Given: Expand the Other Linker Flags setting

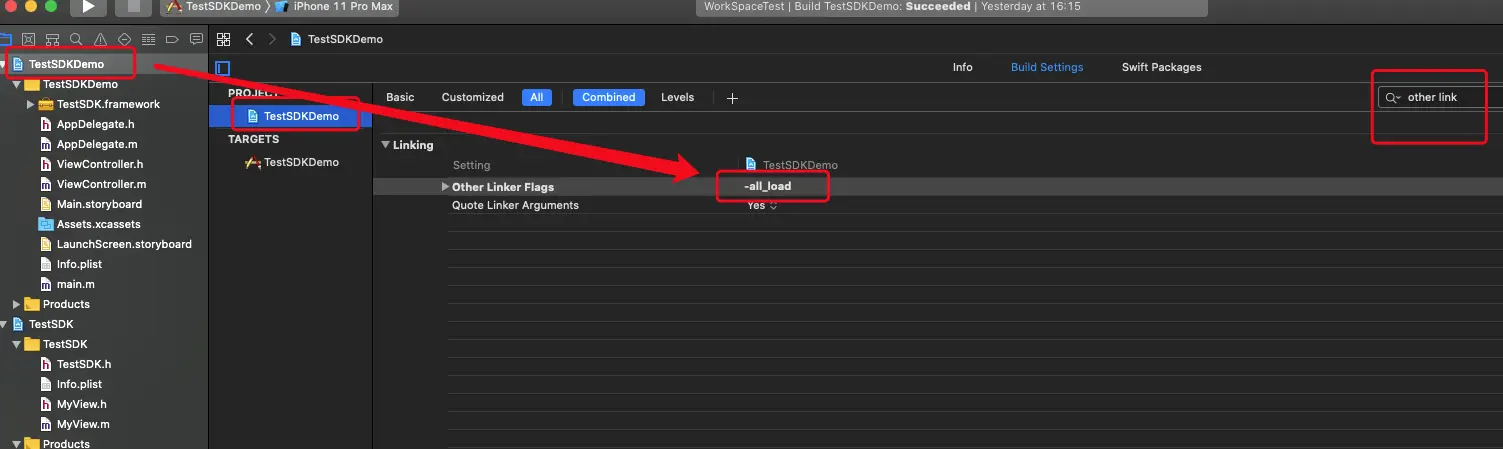Looking at the screenshot, I should click(445, 187).
